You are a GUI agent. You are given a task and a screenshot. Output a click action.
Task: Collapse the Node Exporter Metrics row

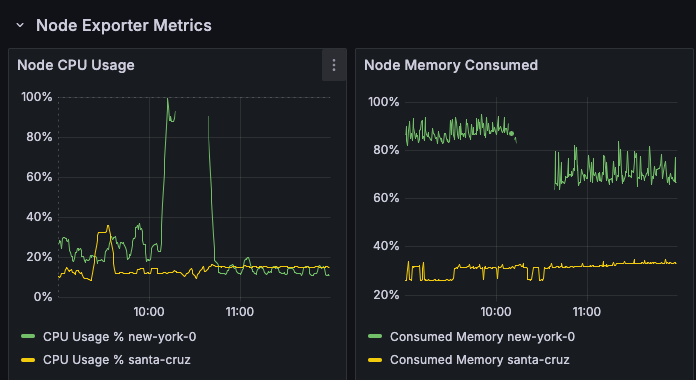tap(20, 25)
